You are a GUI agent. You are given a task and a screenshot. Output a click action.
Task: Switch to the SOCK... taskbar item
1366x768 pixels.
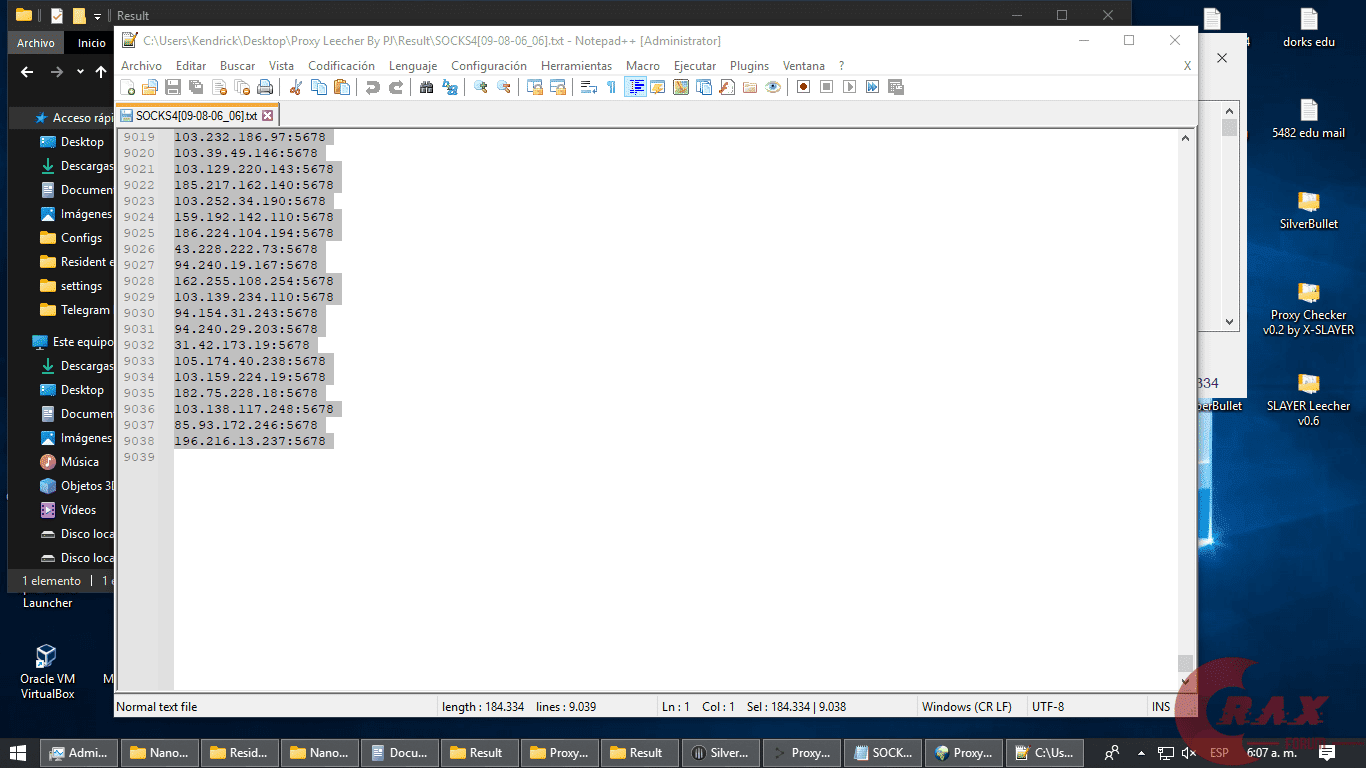[x=883, y=753]
